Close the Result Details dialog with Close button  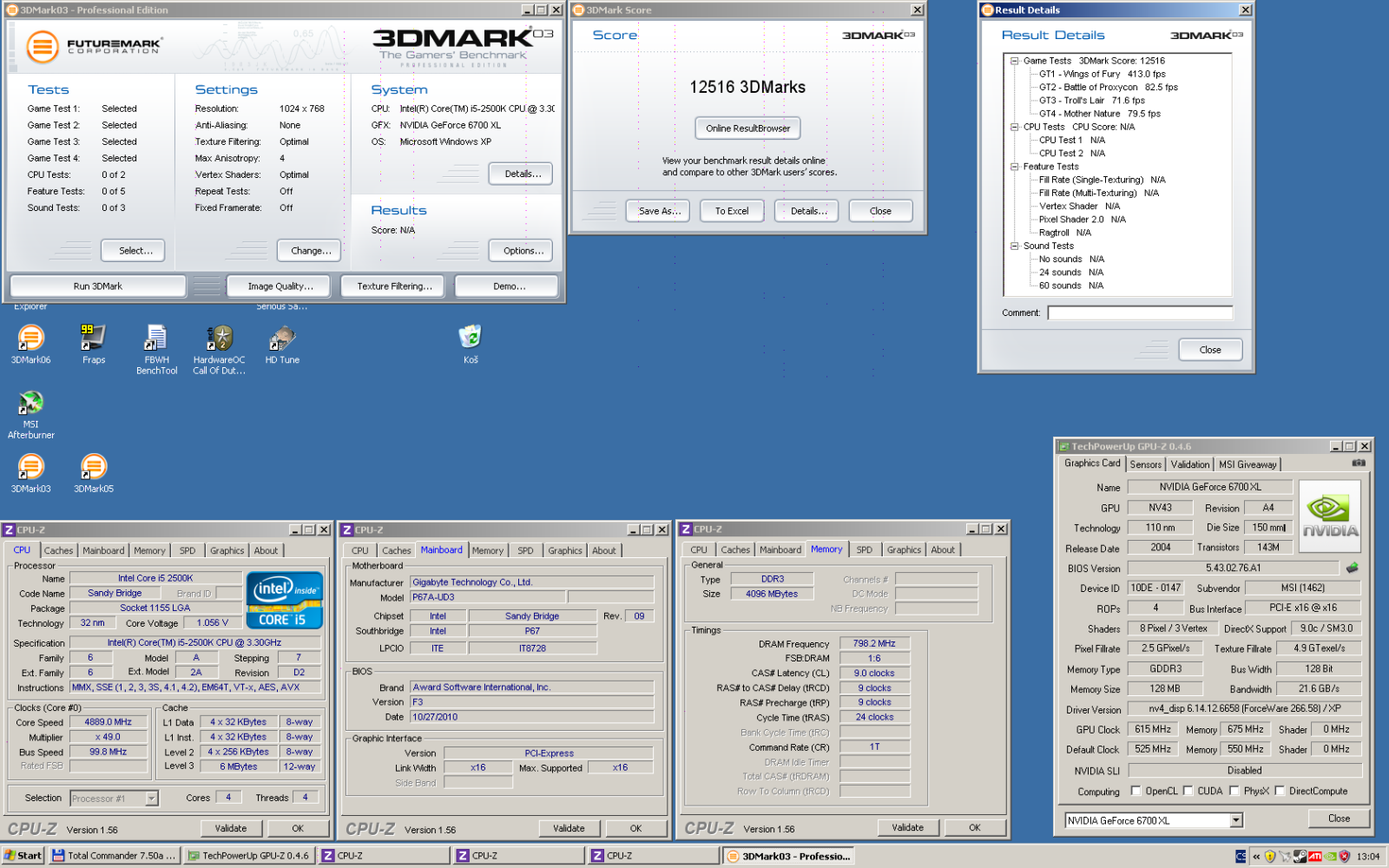[1210, 350]
